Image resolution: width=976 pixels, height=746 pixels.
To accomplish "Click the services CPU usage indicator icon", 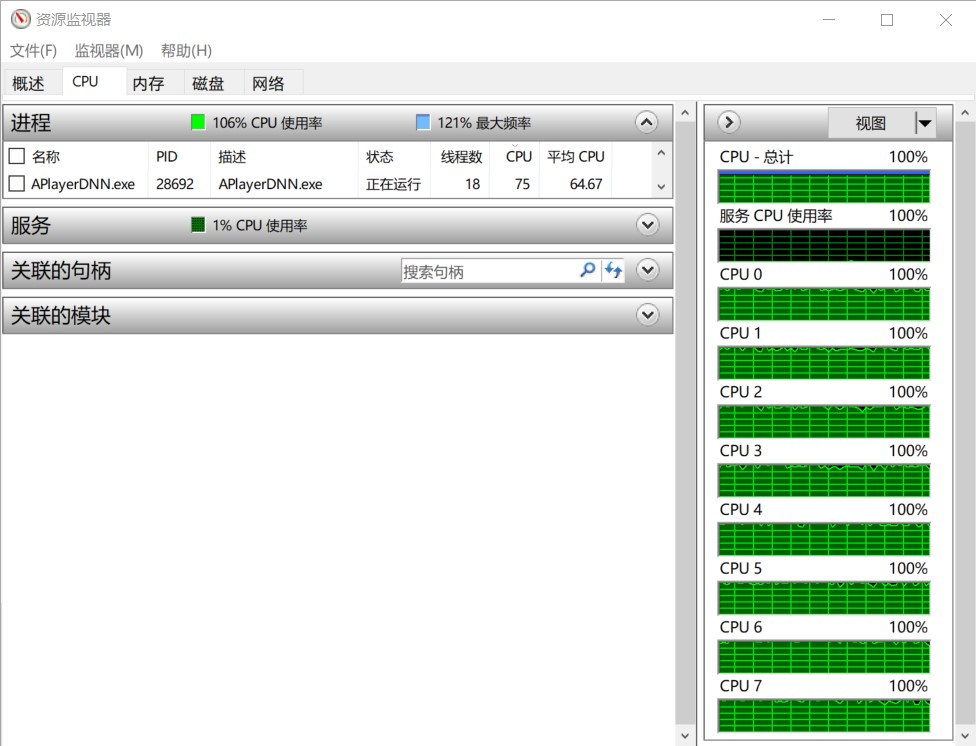I will pos(198,225).
